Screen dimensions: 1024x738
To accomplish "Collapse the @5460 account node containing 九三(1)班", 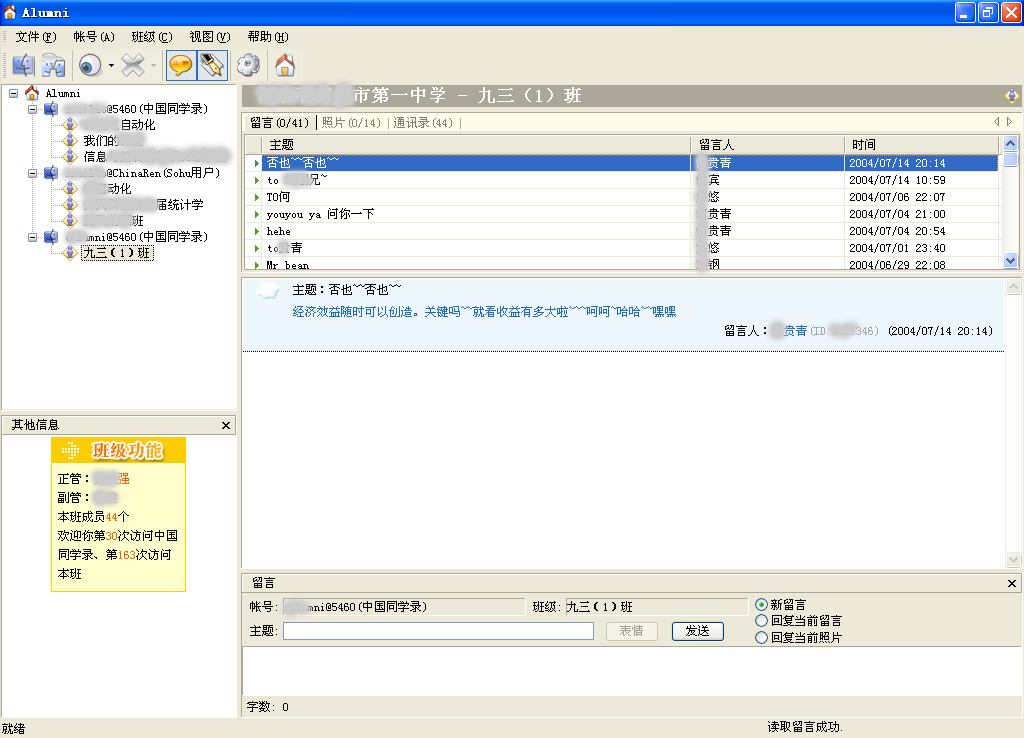I will point(32,237).
